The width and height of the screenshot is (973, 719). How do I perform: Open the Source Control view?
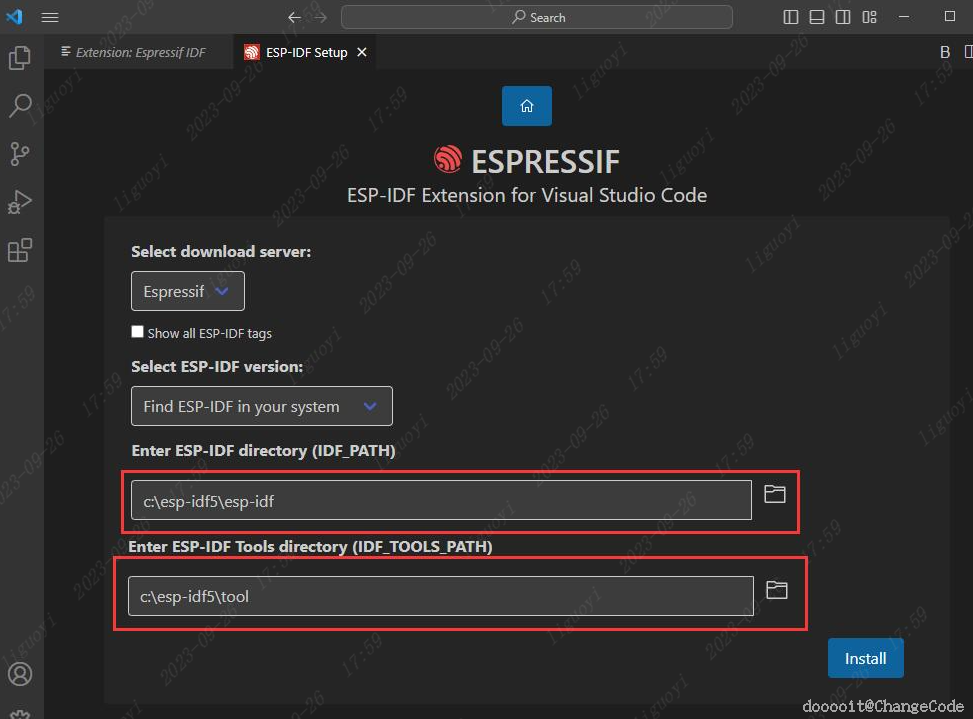(x=20, y=154)
